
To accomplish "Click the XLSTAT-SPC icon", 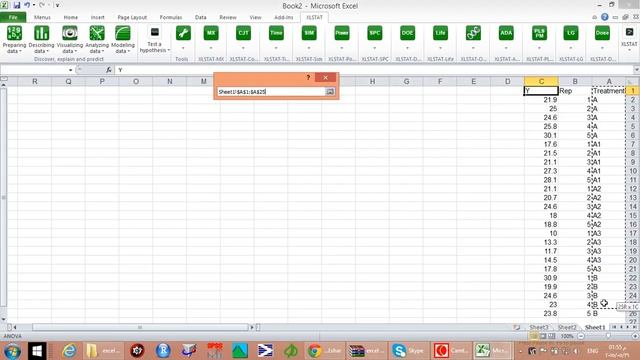I will (374, 33).
